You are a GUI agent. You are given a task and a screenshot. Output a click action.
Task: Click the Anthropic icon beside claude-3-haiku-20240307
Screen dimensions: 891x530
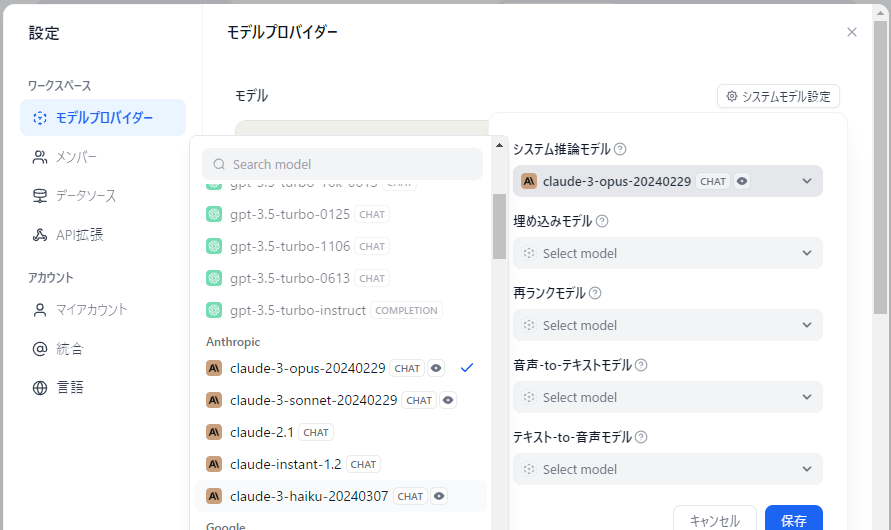214,496
